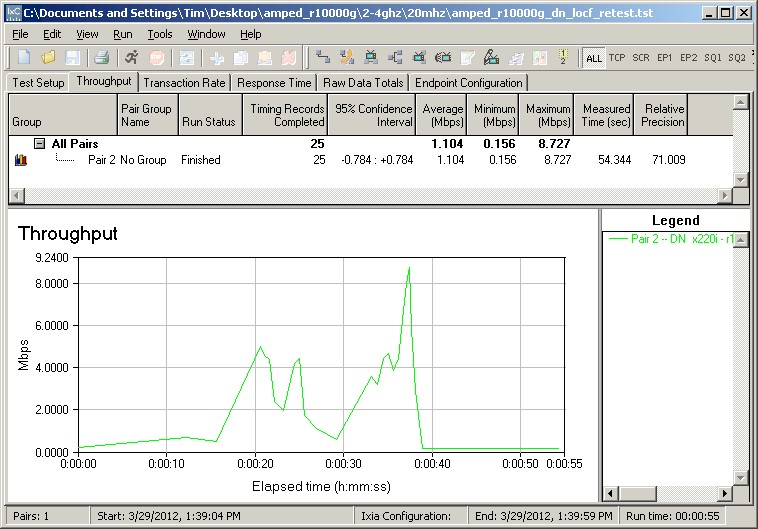Click the 1-2 renumber pairs icon
Viewport: 758px width, 529px height.
tap(563, 57)
